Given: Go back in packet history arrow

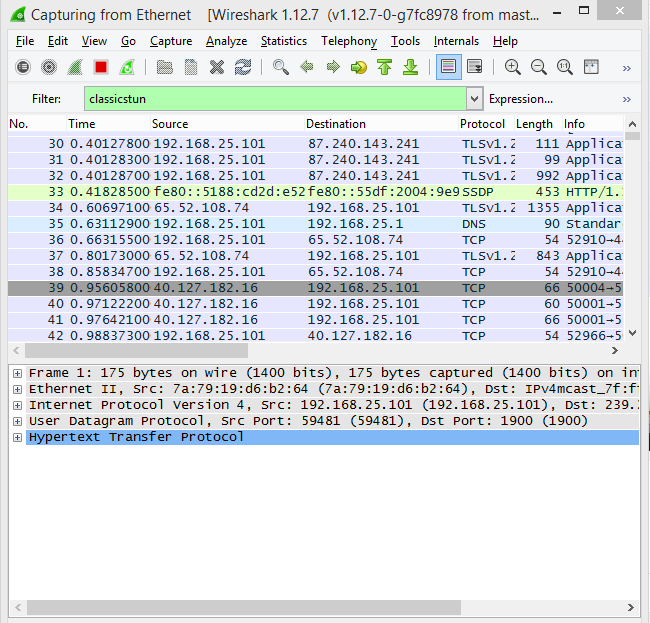Looking at the screenshot, I should pyautogui.click(x=307, y=67).
